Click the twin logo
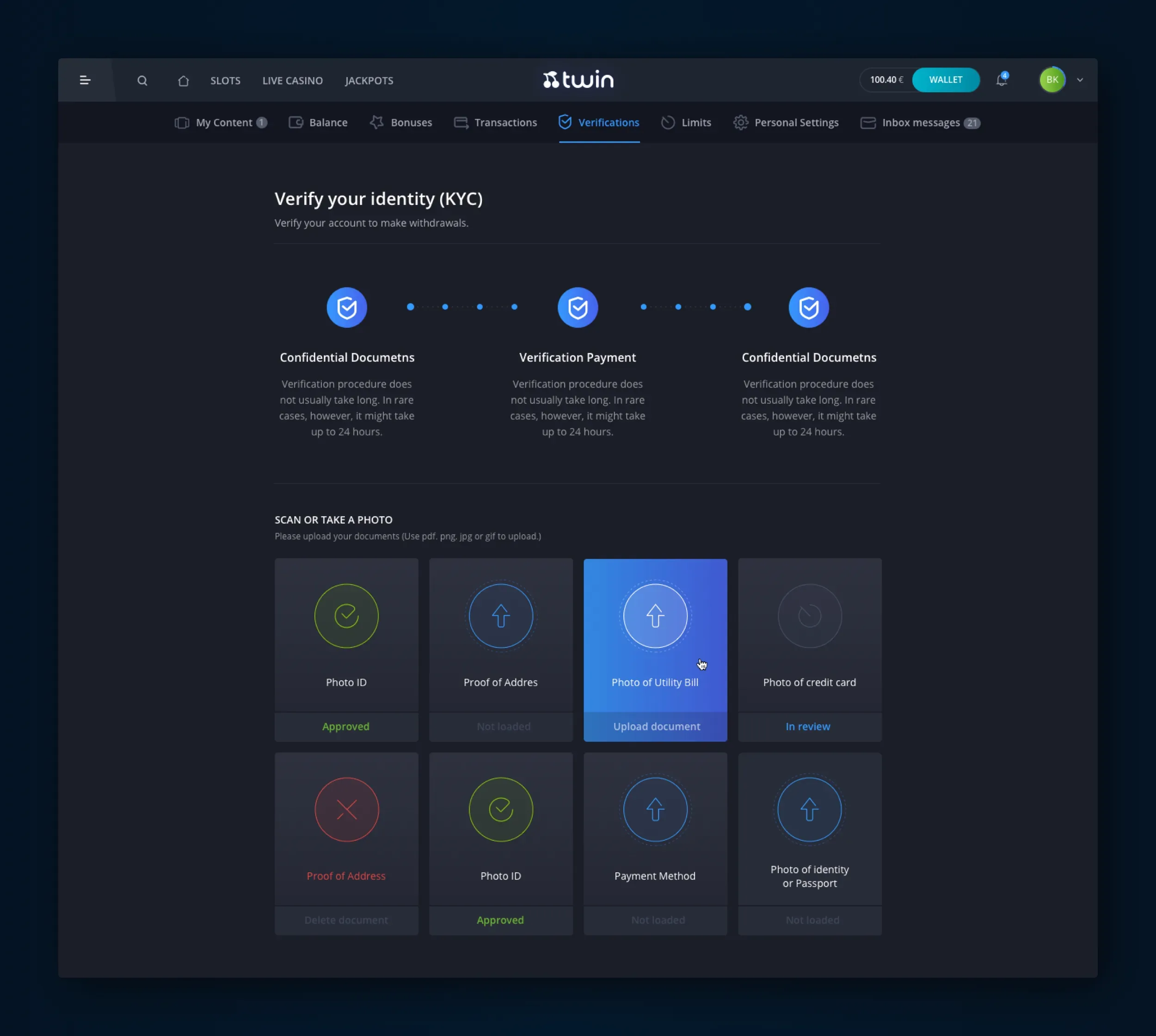 [x=578, y=80]
